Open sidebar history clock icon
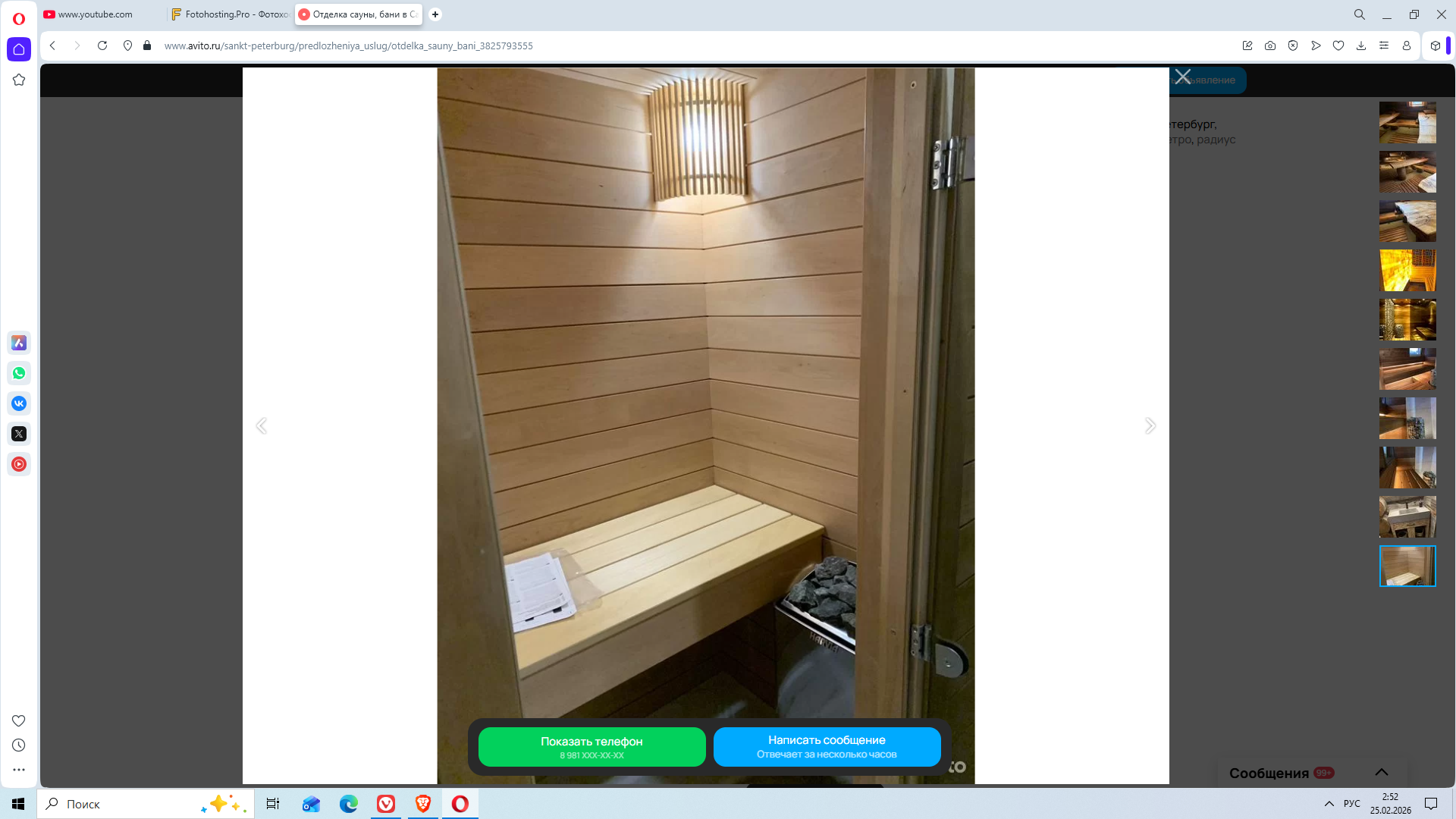 19,745
